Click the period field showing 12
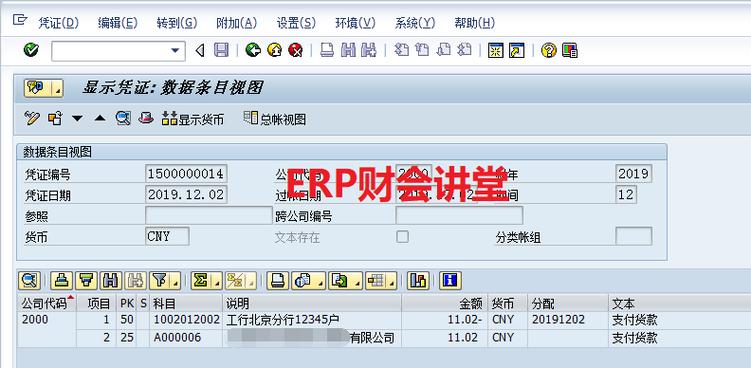Viewport: 751px width, 368px height. 626,195
